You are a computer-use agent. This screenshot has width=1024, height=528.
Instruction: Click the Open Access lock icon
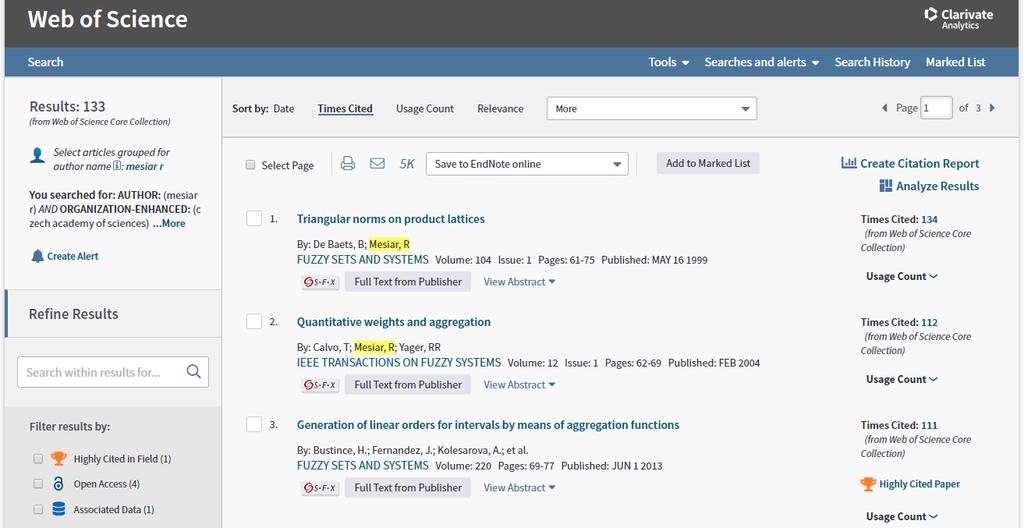tap(59, 484)
